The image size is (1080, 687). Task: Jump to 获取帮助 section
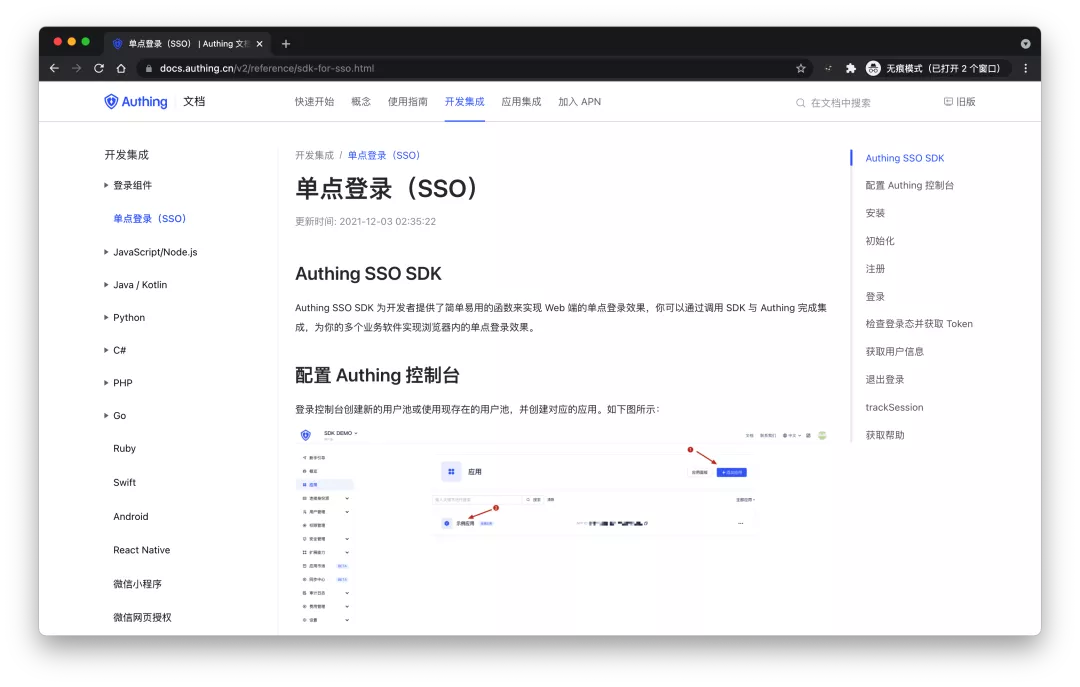(x=884, y=435)
